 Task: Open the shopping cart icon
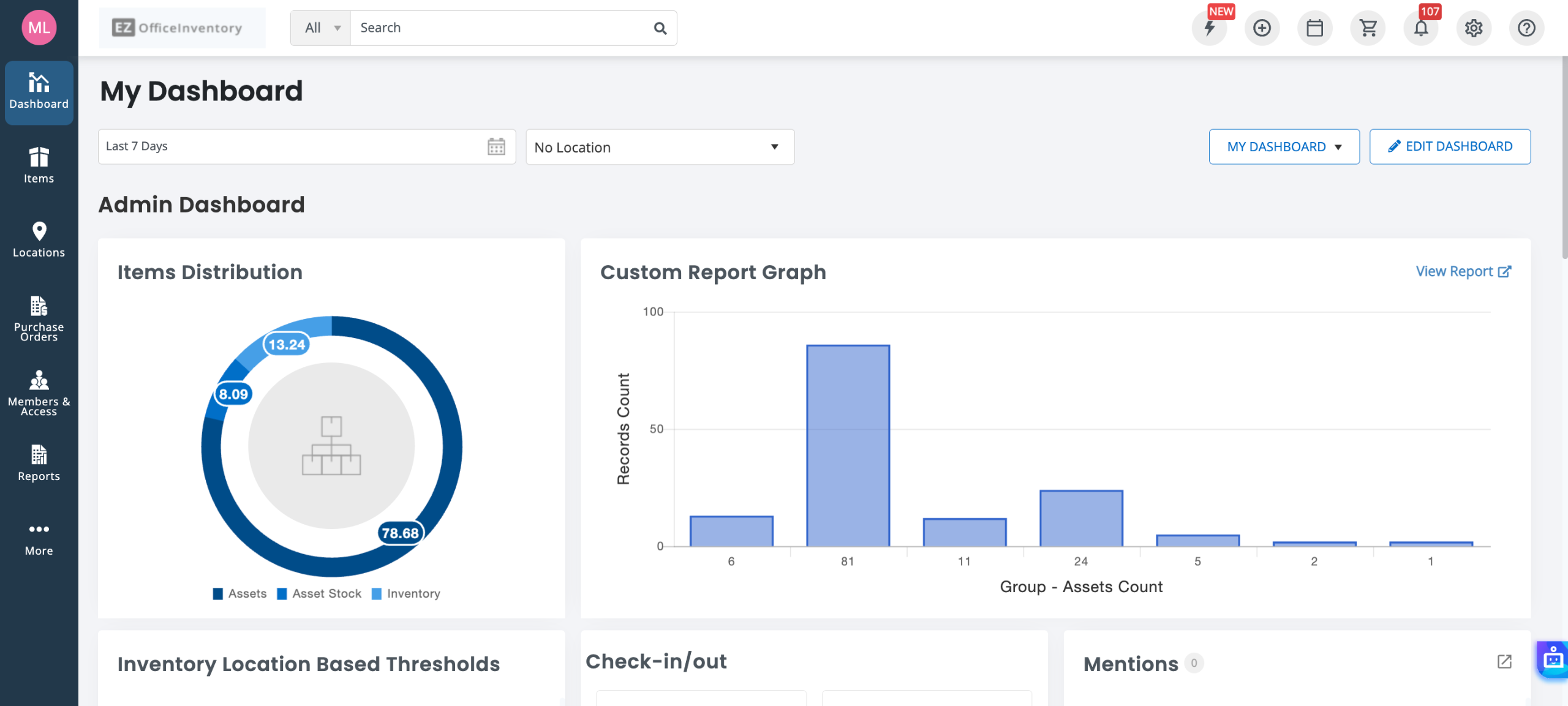1368,28
